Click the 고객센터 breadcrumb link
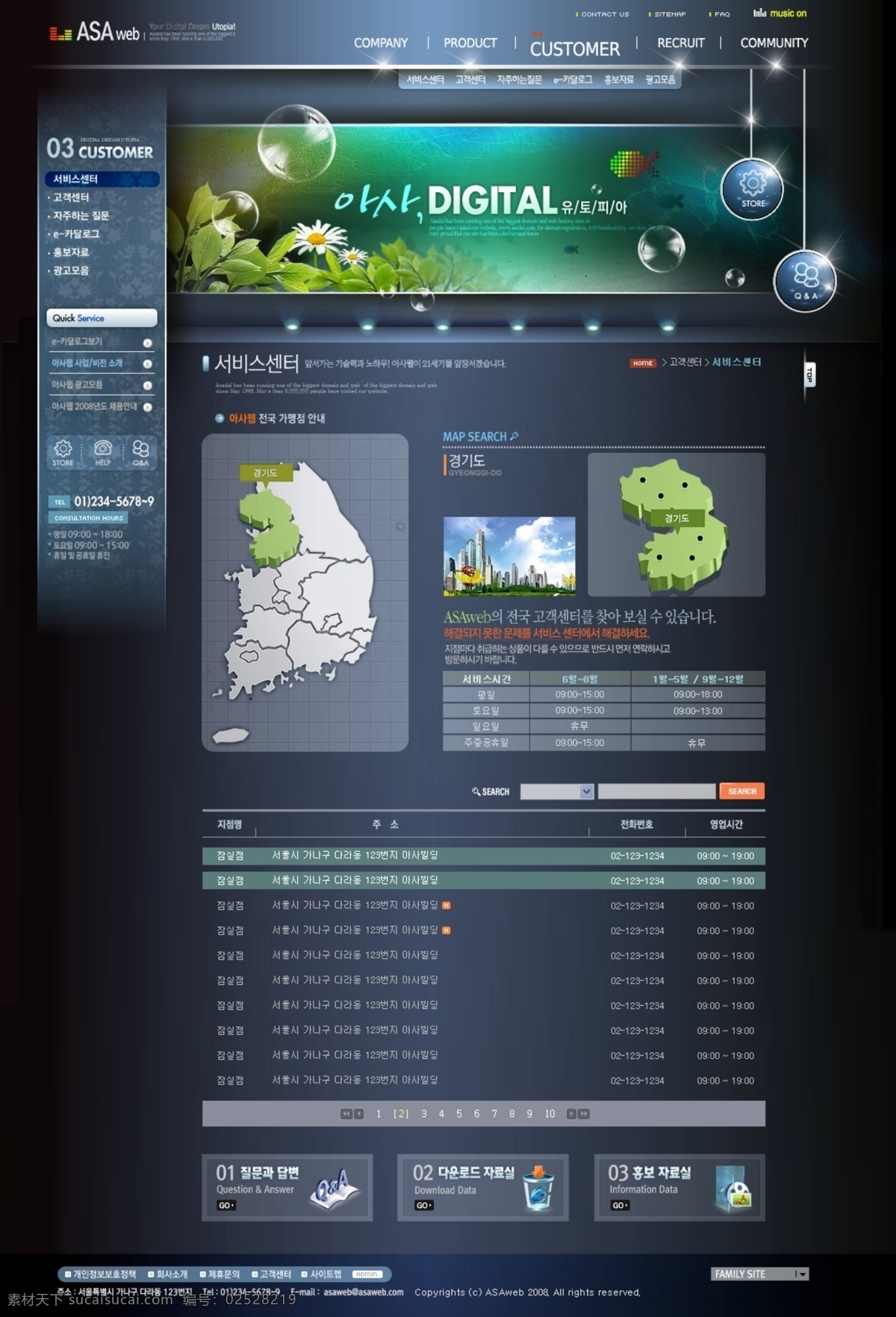Screen dimensions: 896x1317 point(685,363)
